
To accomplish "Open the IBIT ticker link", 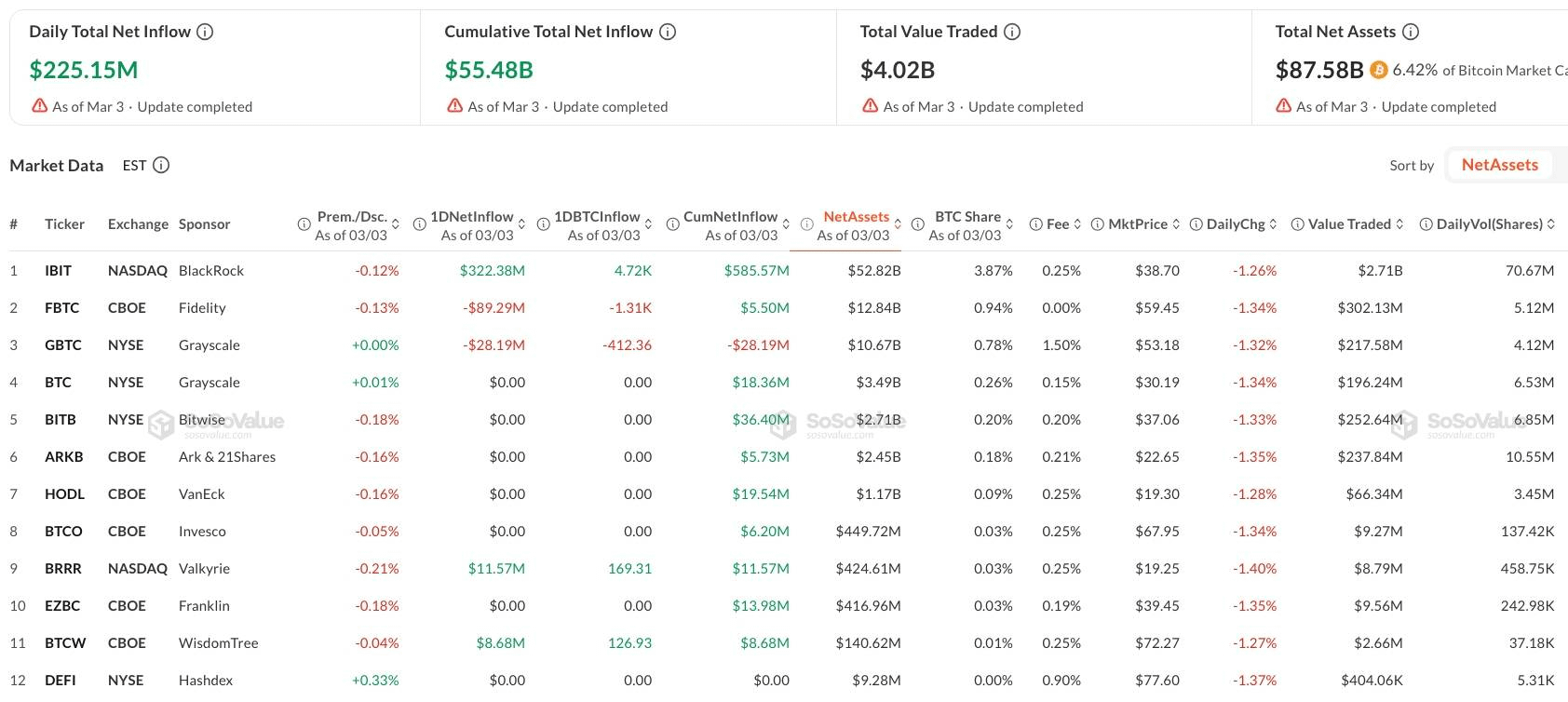I will (x=58, y=271).
